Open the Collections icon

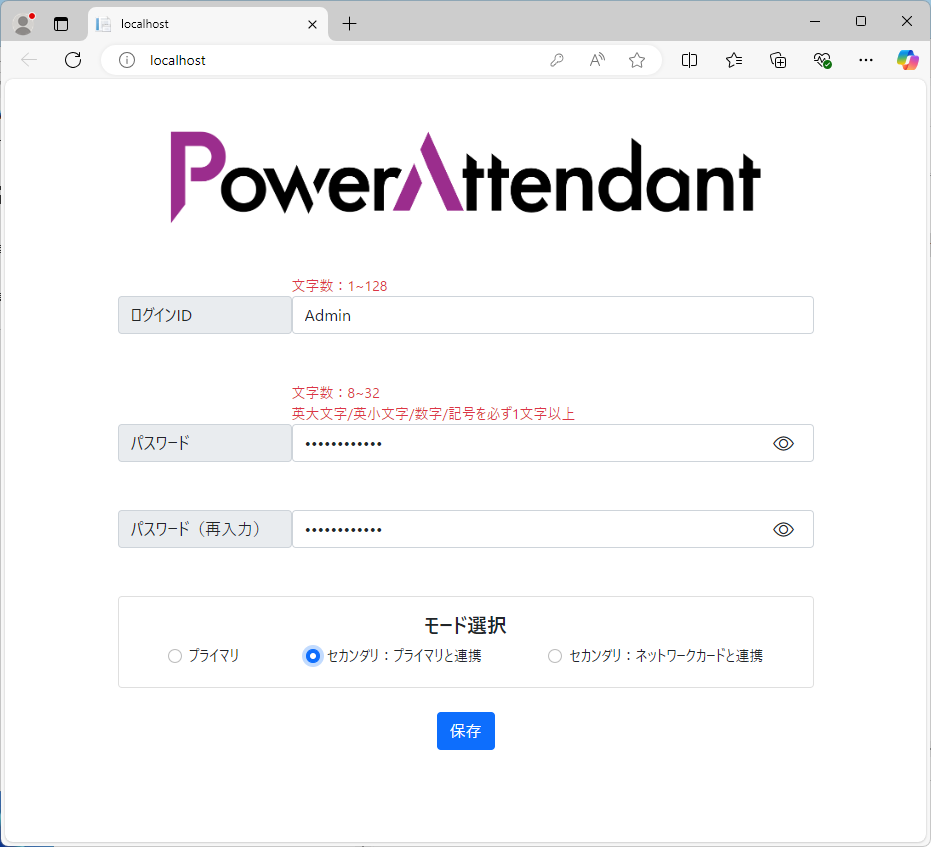tap(778, 60)
